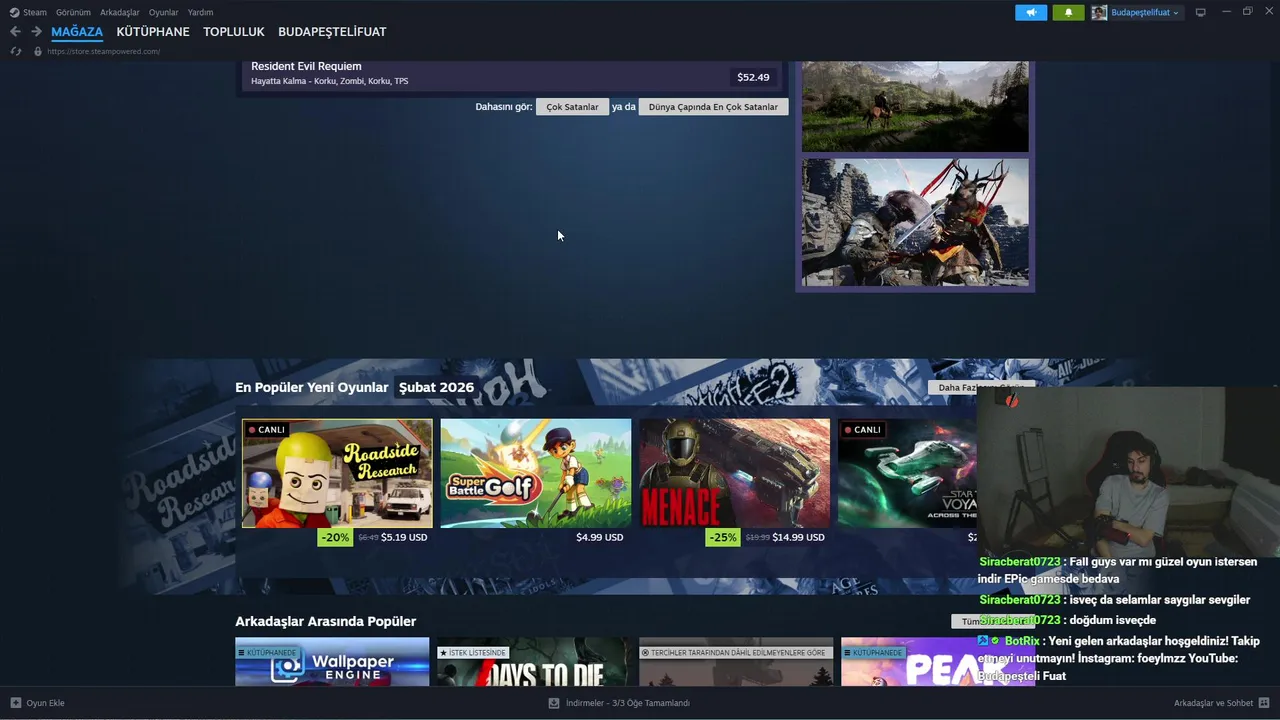
Task: Open the PEAK game thumbnail
Action: tap(938, 662)
